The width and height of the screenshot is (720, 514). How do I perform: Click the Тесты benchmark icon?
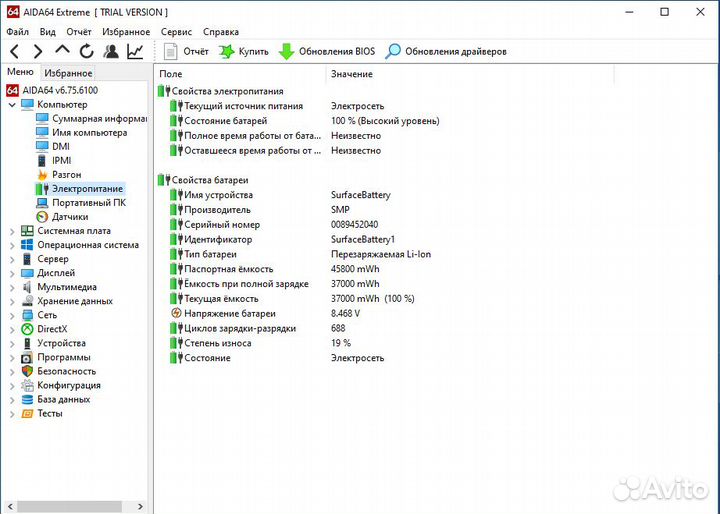coord(27,413)
